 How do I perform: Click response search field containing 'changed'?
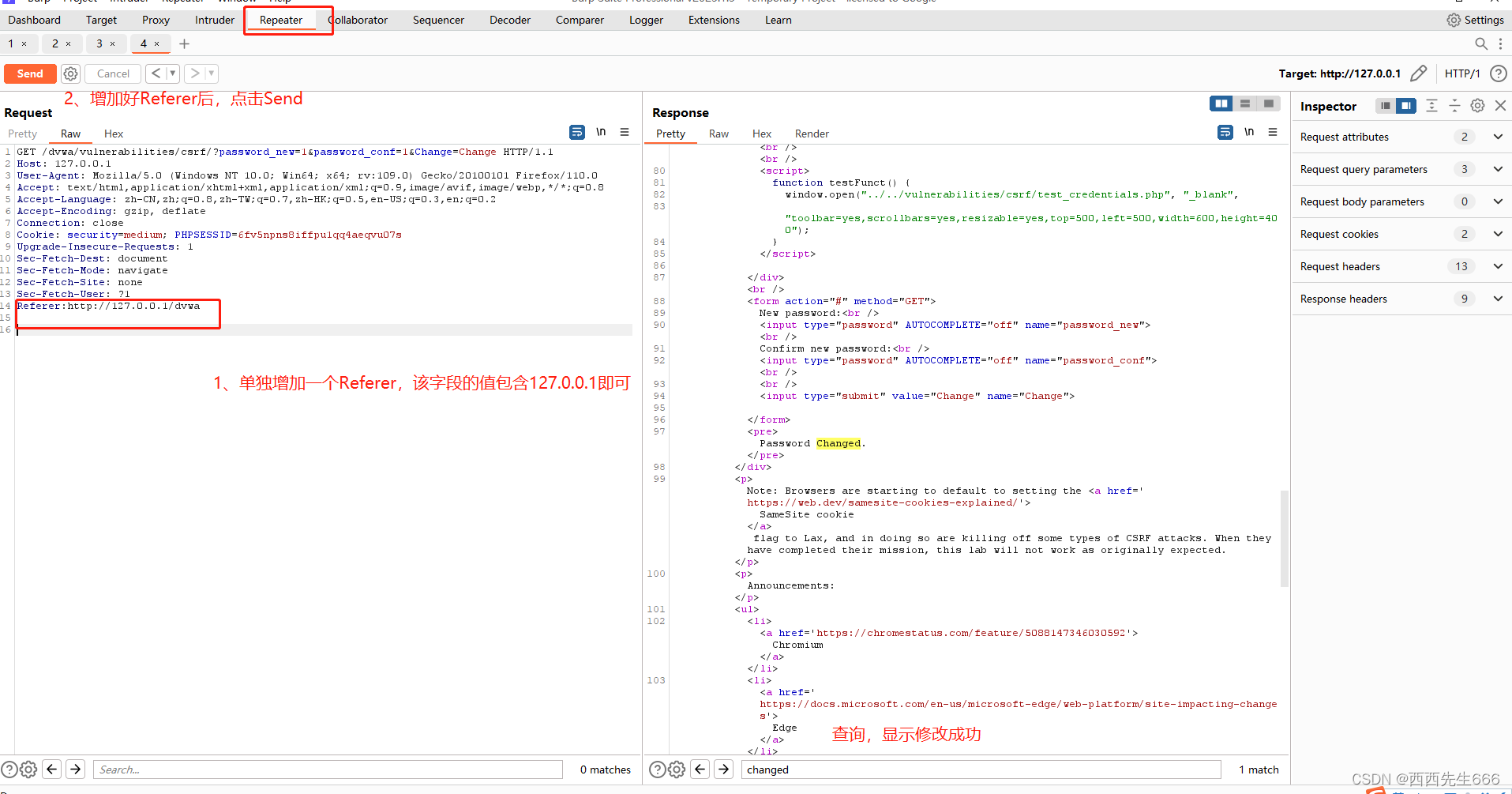pos(981,770)
